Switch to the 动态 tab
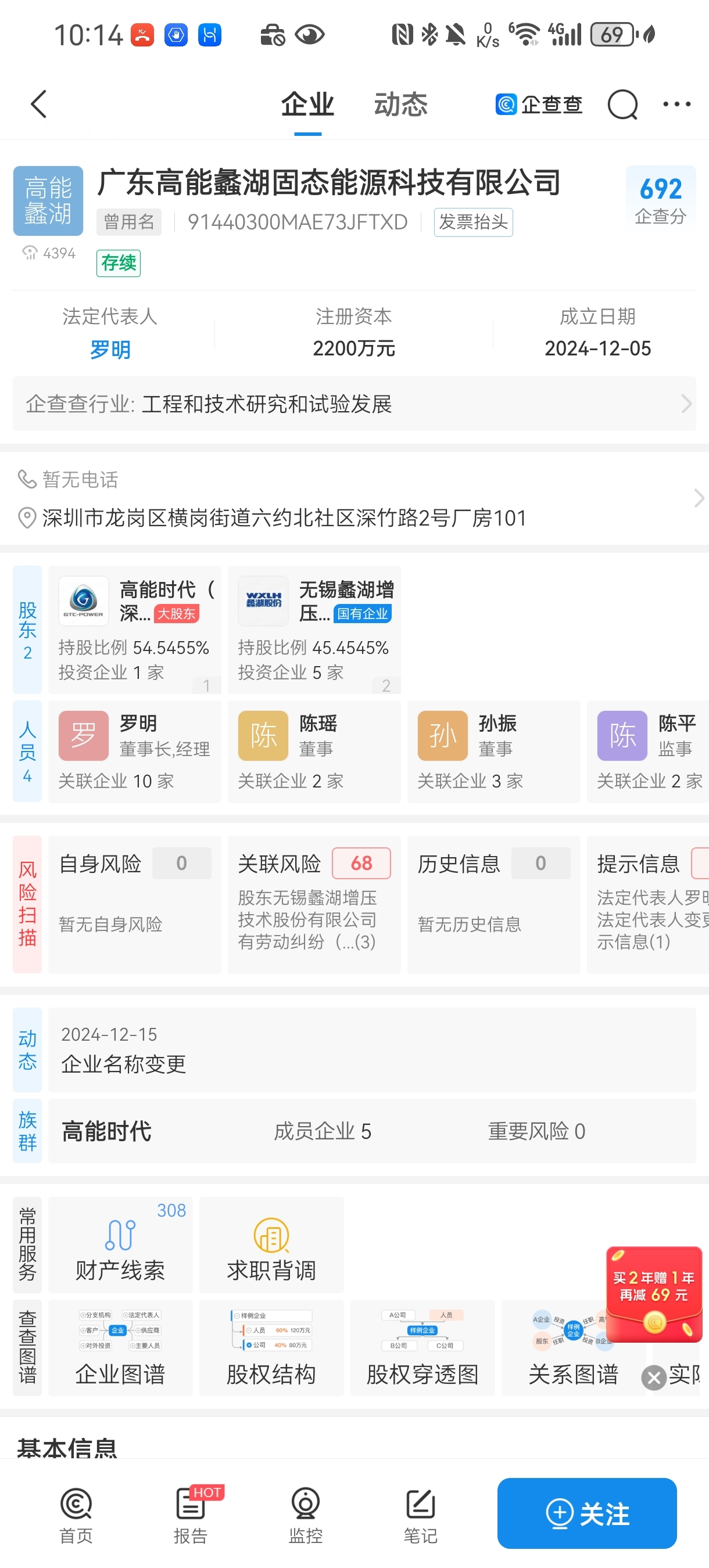The height and width of the screenshot is (1568, 709). pyautogui.click(x=401, y=104)
